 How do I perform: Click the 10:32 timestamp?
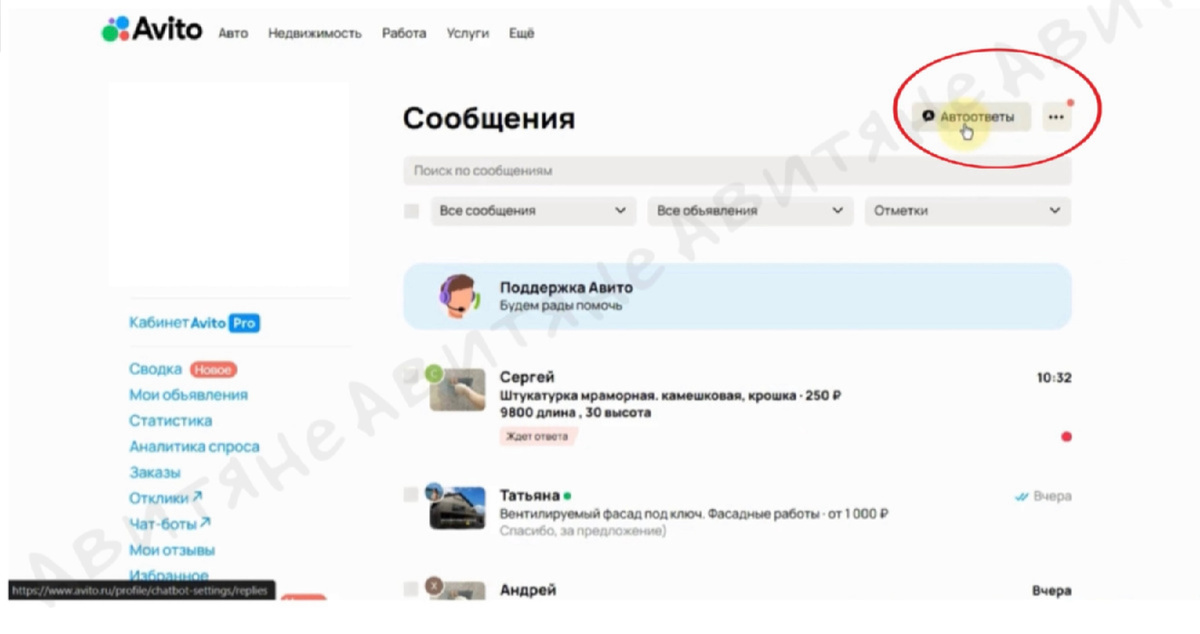pos(1054,378)
